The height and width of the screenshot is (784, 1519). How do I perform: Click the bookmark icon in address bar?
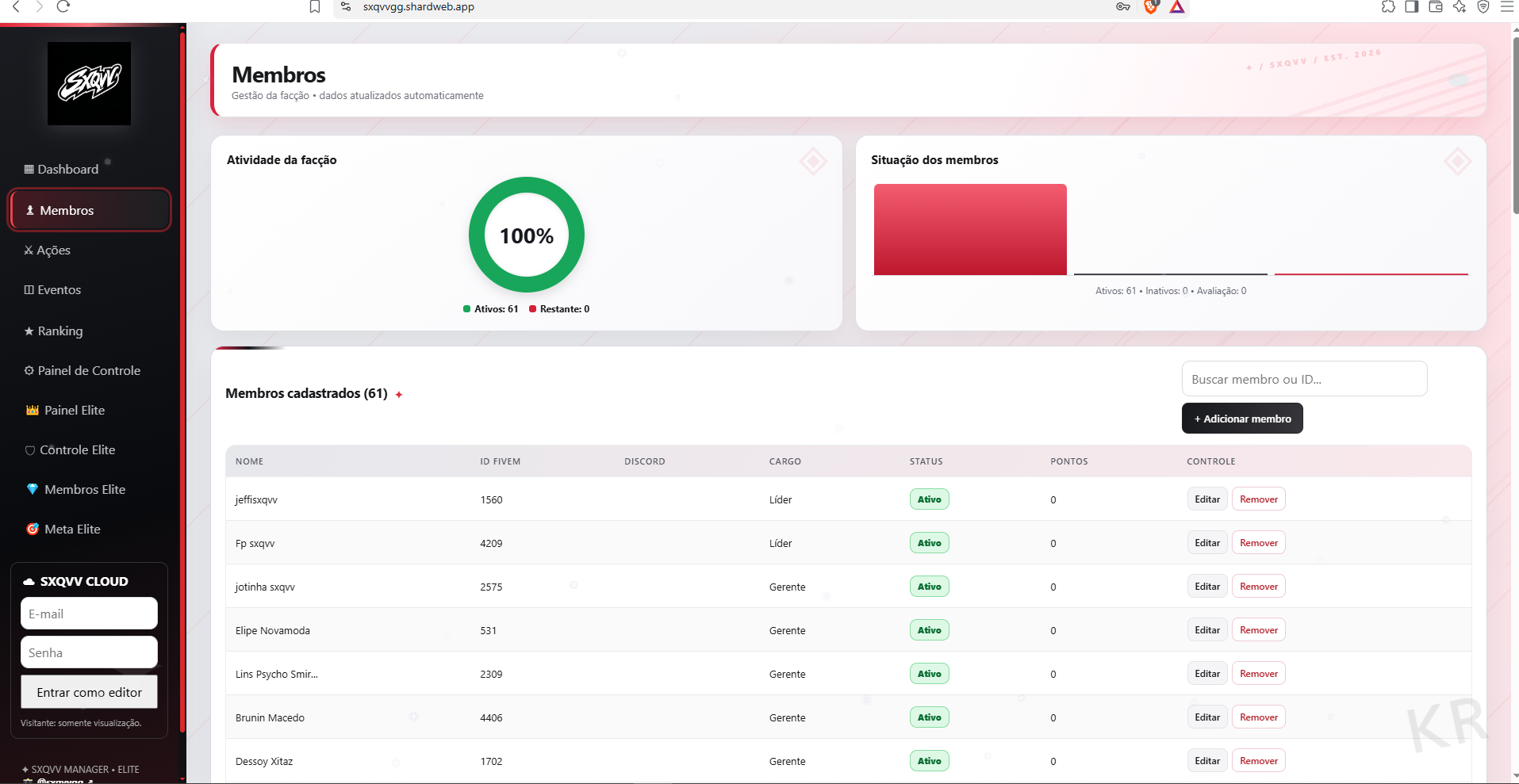click(315, 6)
